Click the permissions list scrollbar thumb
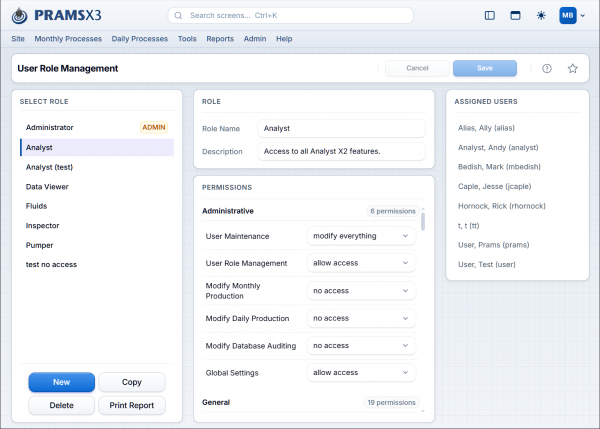Screen dimensions: 600x429 [x=423, y=222]
